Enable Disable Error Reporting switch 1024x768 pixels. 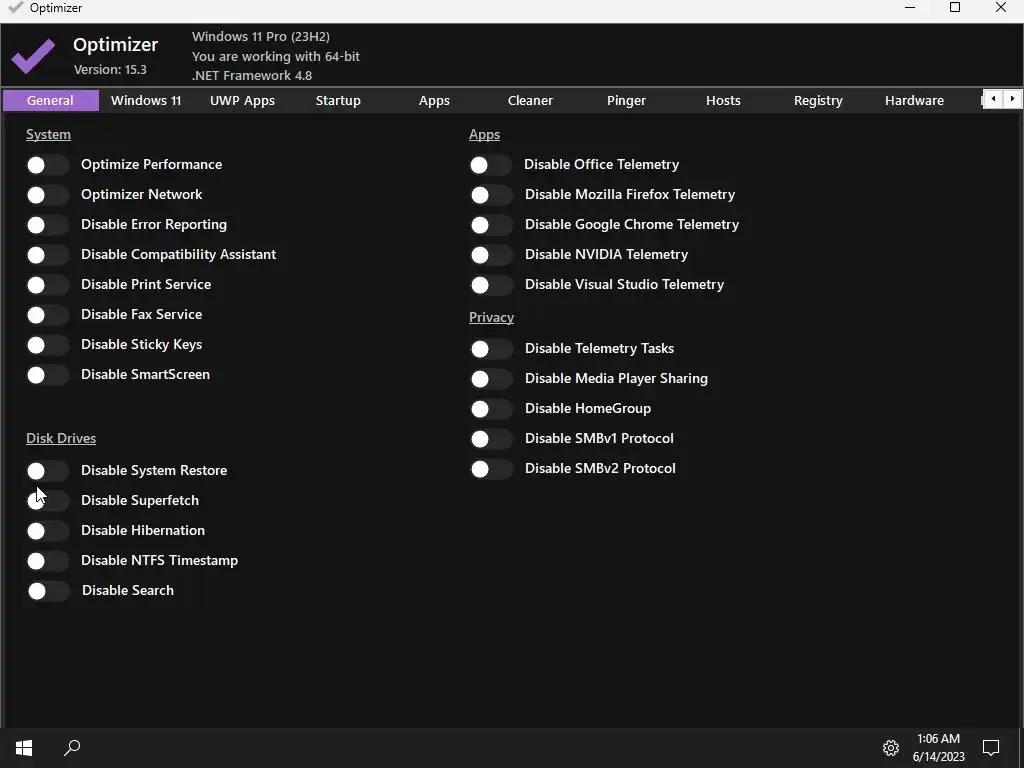(x=47, y=225)
